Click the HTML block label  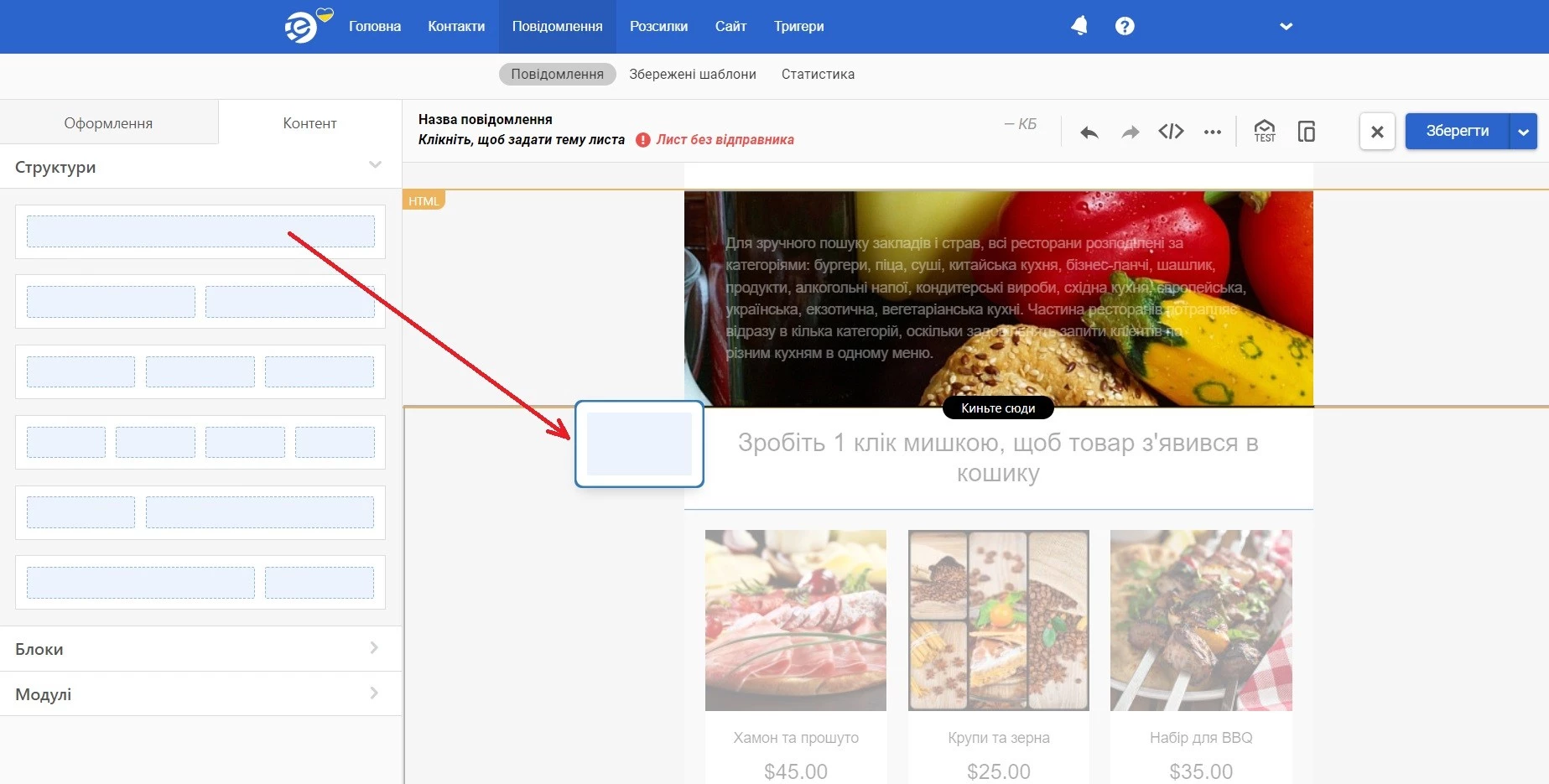[424, 201]
